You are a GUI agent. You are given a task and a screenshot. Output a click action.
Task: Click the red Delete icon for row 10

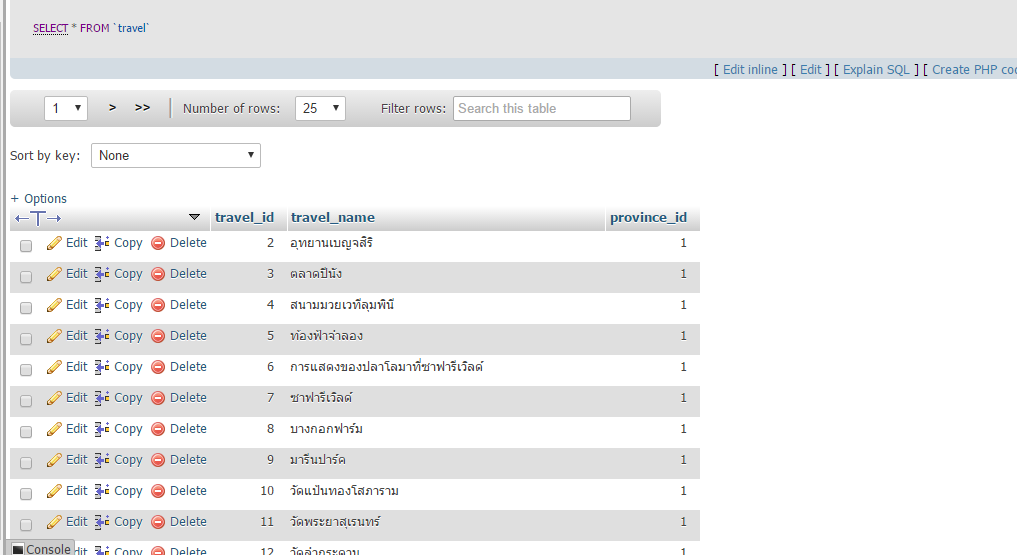[x=158, y=491]
